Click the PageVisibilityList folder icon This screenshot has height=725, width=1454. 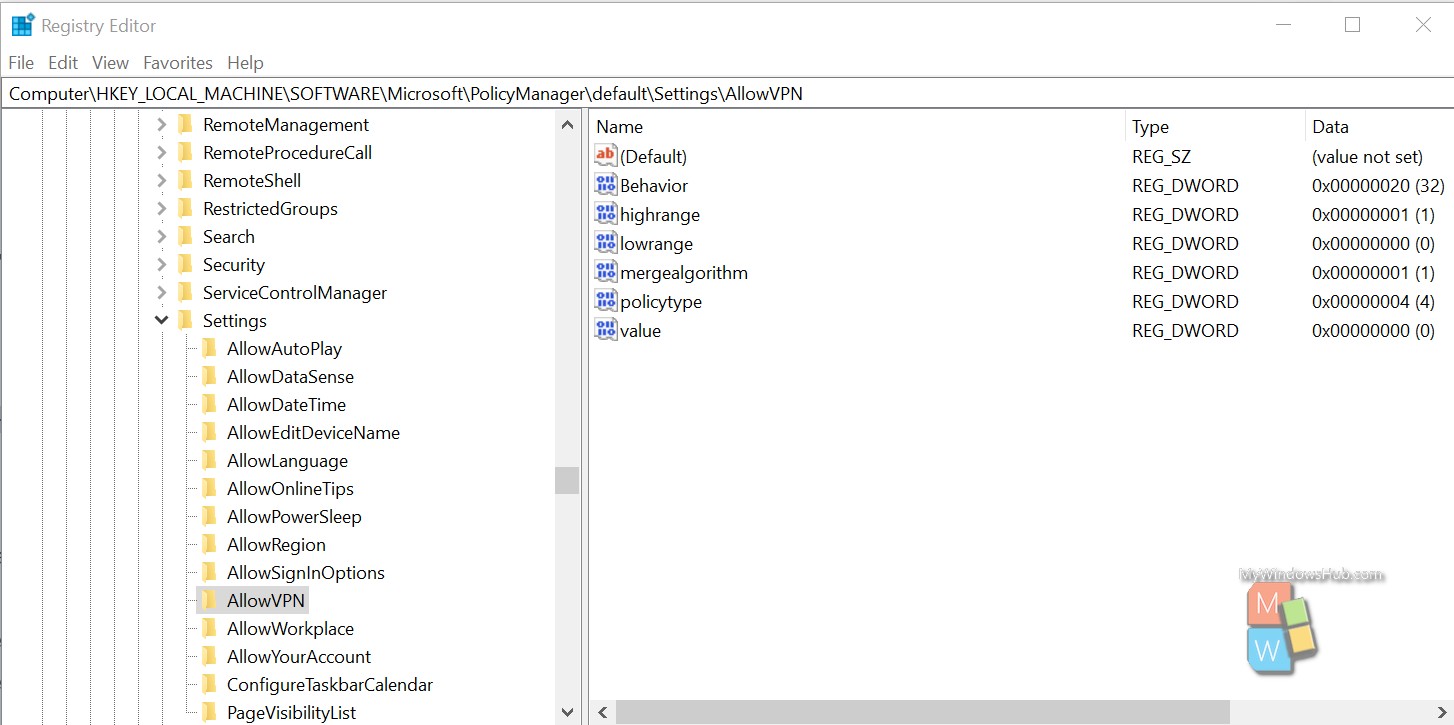click(x=208, y=712)
